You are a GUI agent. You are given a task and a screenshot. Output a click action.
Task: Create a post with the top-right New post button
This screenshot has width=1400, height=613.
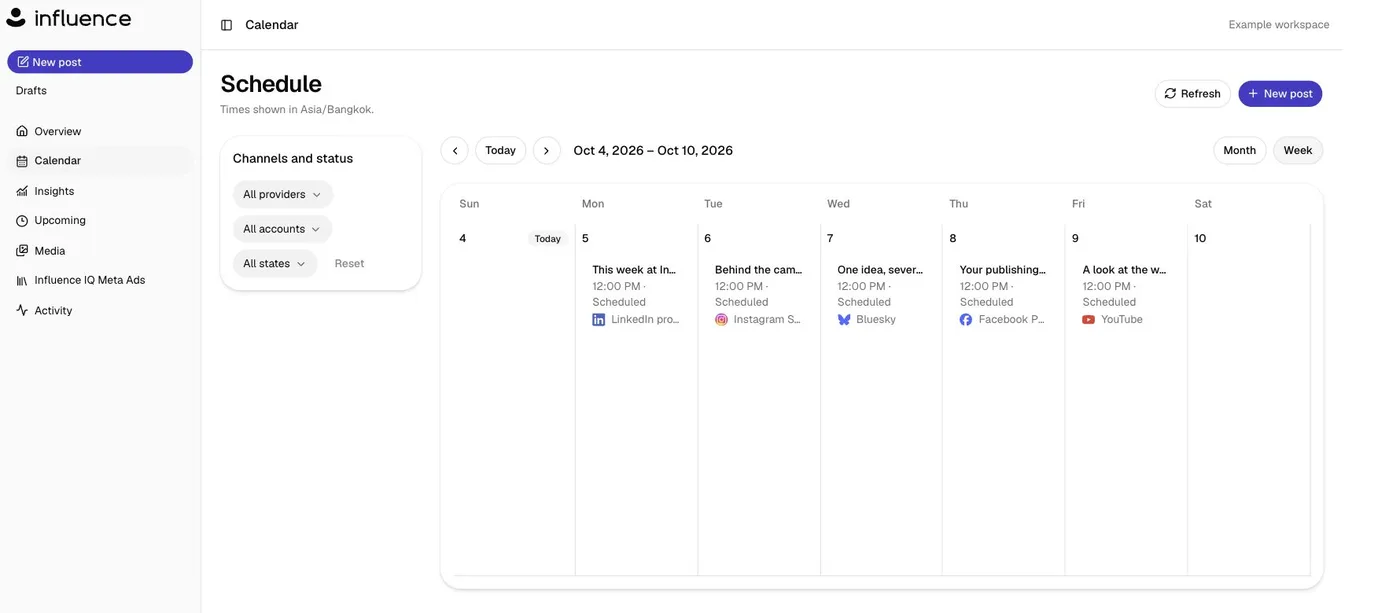click(x=1280, y=94)
